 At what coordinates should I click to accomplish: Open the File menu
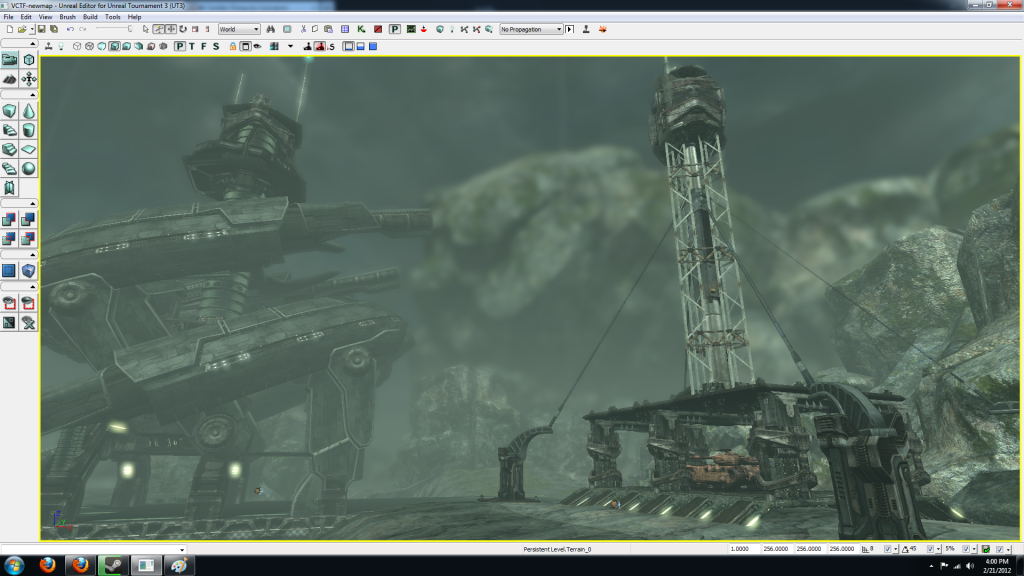click(8, 17)
